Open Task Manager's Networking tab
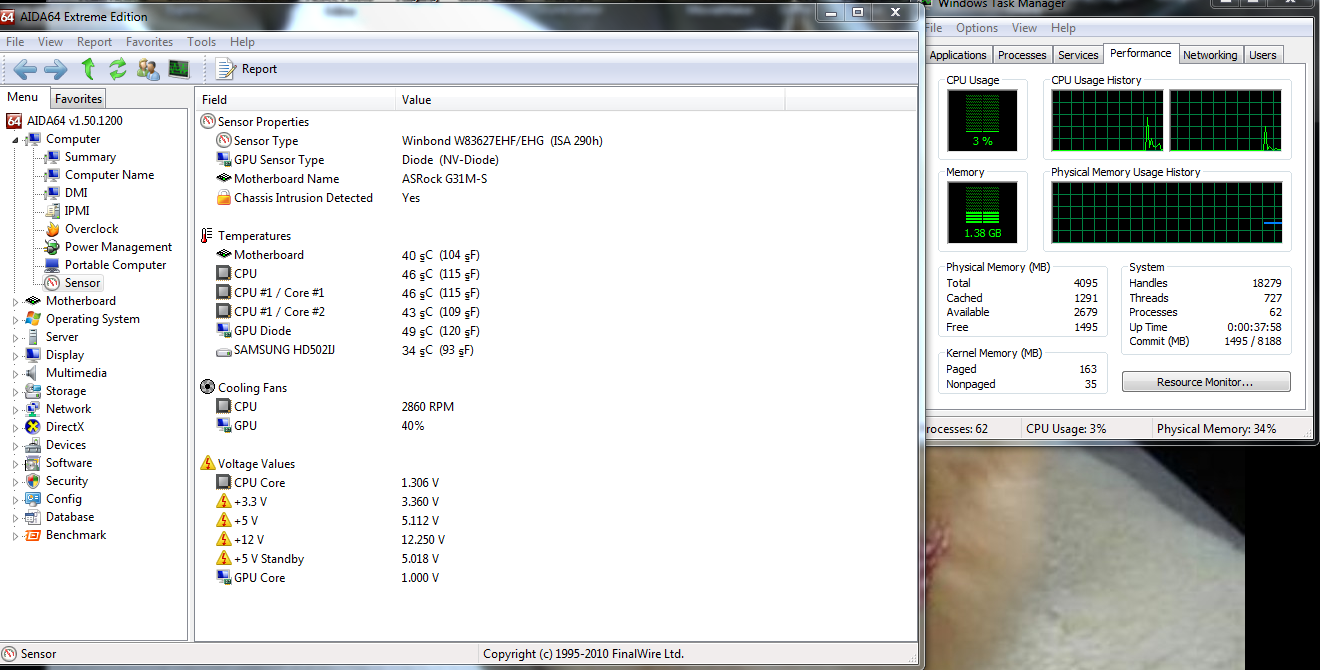The width and height of the screenshot is (1320, 670). [x=1210, y=55]
